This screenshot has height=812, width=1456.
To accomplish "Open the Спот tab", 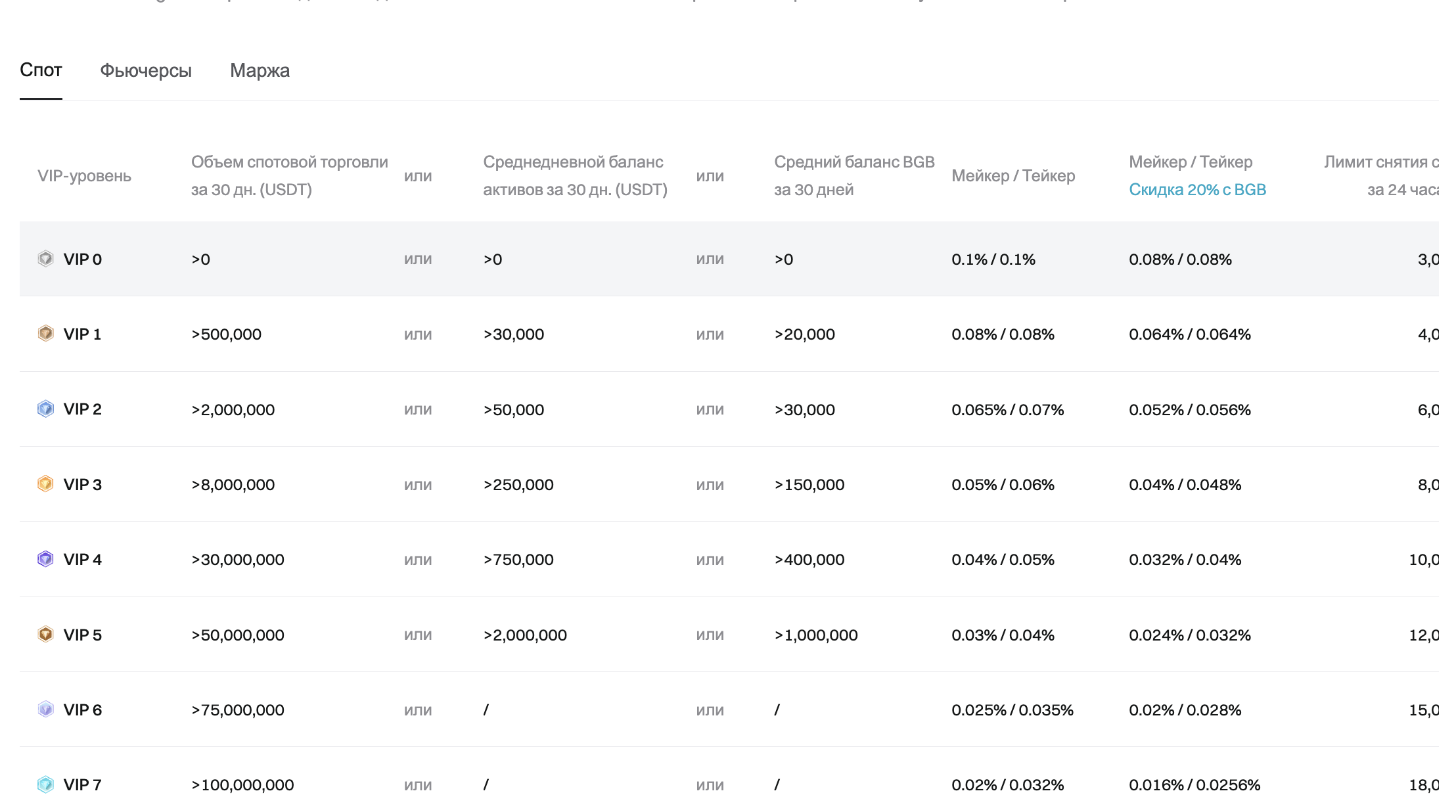I will pos(41,70).
